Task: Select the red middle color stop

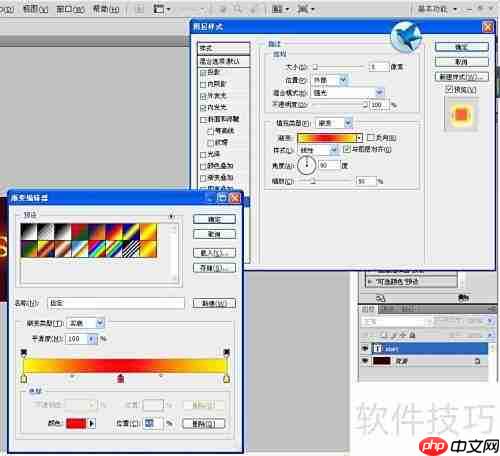Action: tap(121, 378)
